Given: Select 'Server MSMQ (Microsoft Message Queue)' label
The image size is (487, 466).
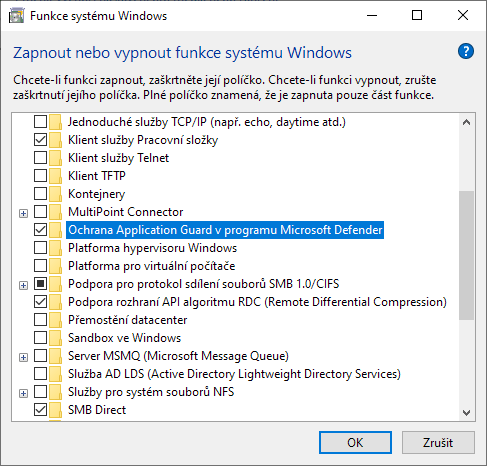Looking at the screenshot, I should tap(178, 356).
